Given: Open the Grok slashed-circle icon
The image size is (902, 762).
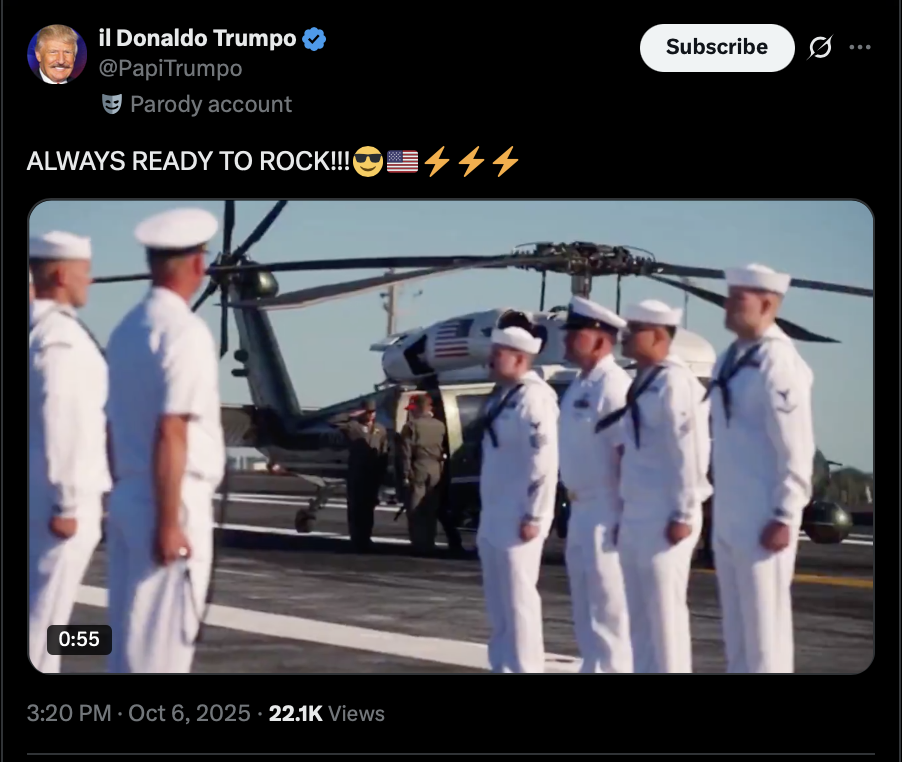Looking at the screenshot, I should click(820, 47).
